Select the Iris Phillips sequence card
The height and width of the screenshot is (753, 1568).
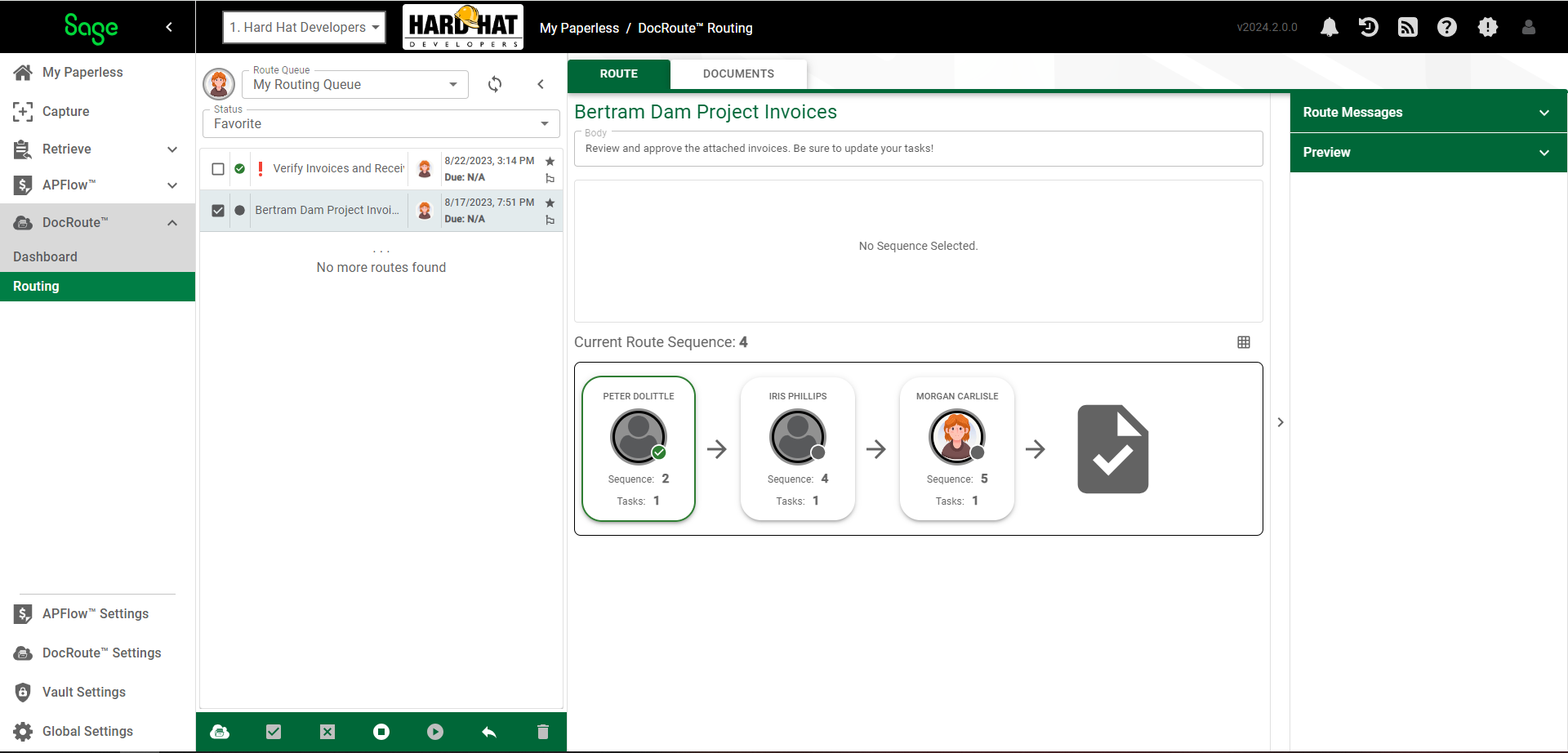(798, 448)
